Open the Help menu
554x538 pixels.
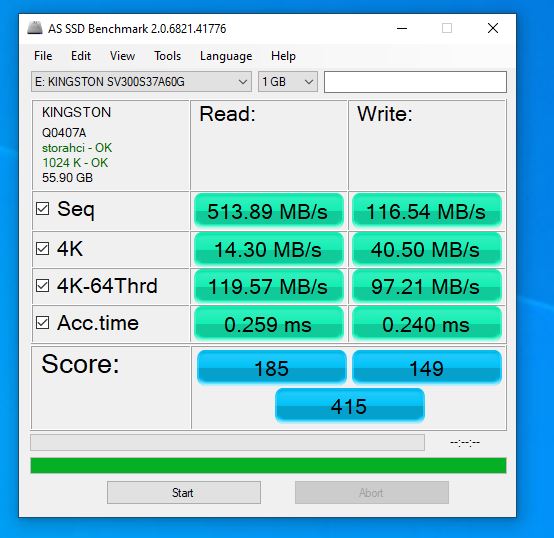(x=283, y=56)
